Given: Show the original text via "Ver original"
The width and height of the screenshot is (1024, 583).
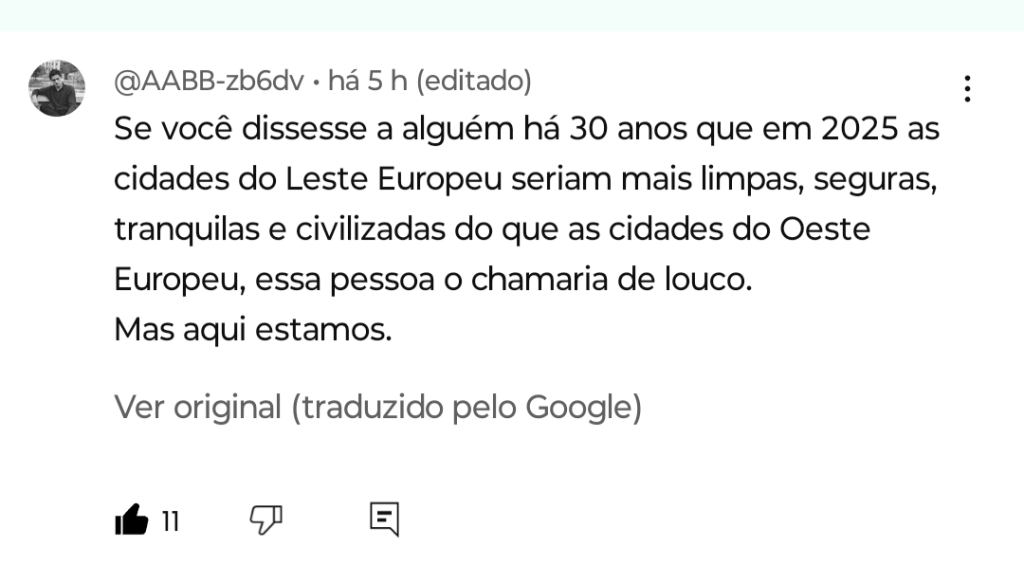Looking at the screenshot, I should 197,407.
